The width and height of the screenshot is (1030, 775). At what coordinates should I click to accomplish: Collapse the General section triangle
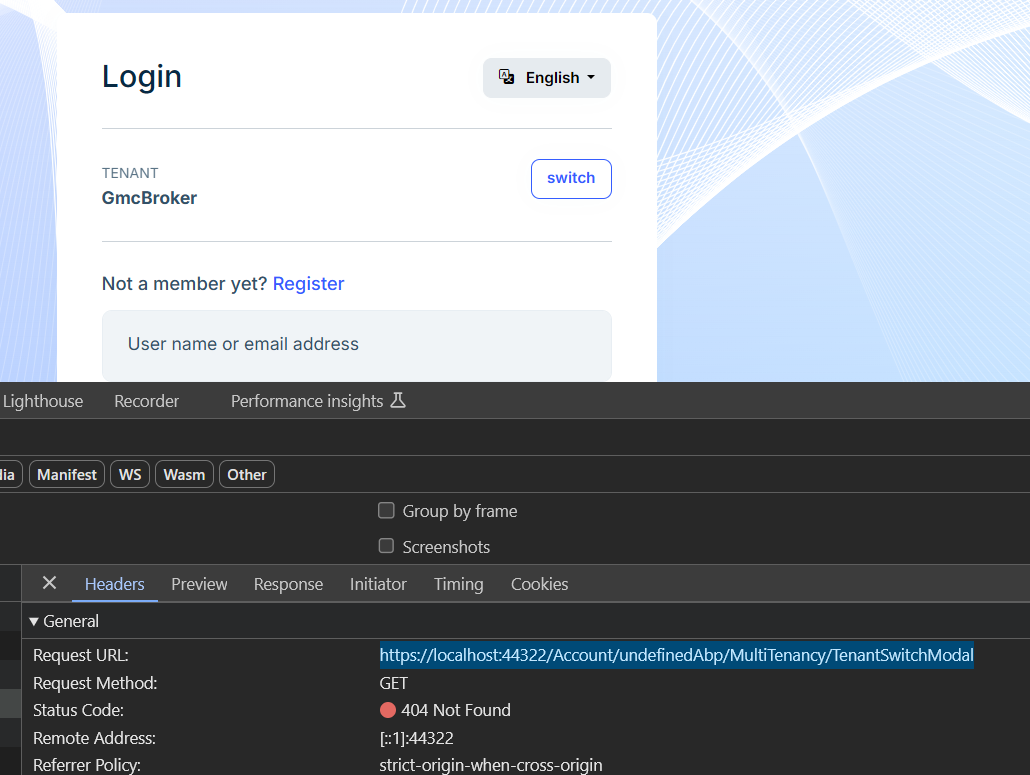[x=34, y=621]
